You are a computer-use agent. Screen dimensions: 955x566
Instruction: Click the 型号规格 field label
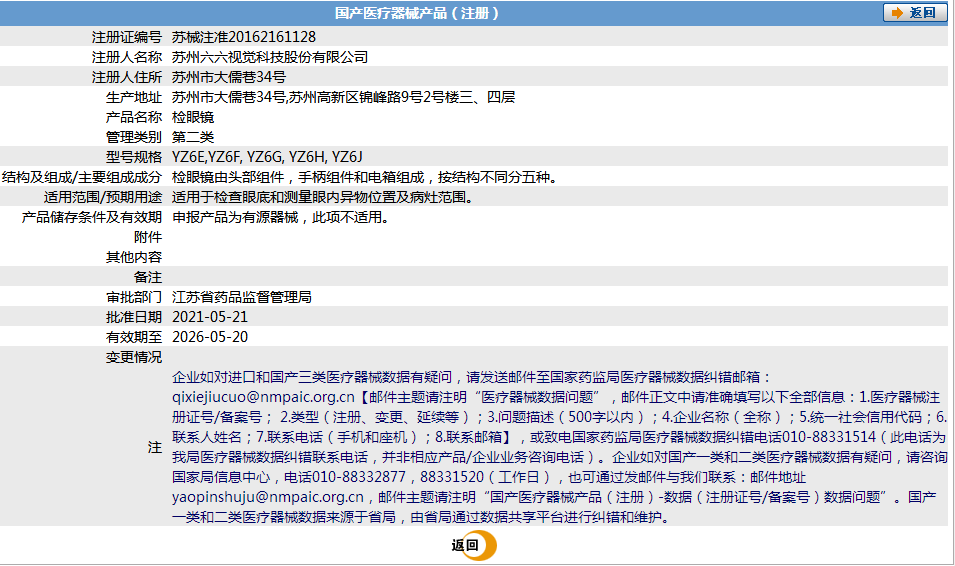coord(134,157)
